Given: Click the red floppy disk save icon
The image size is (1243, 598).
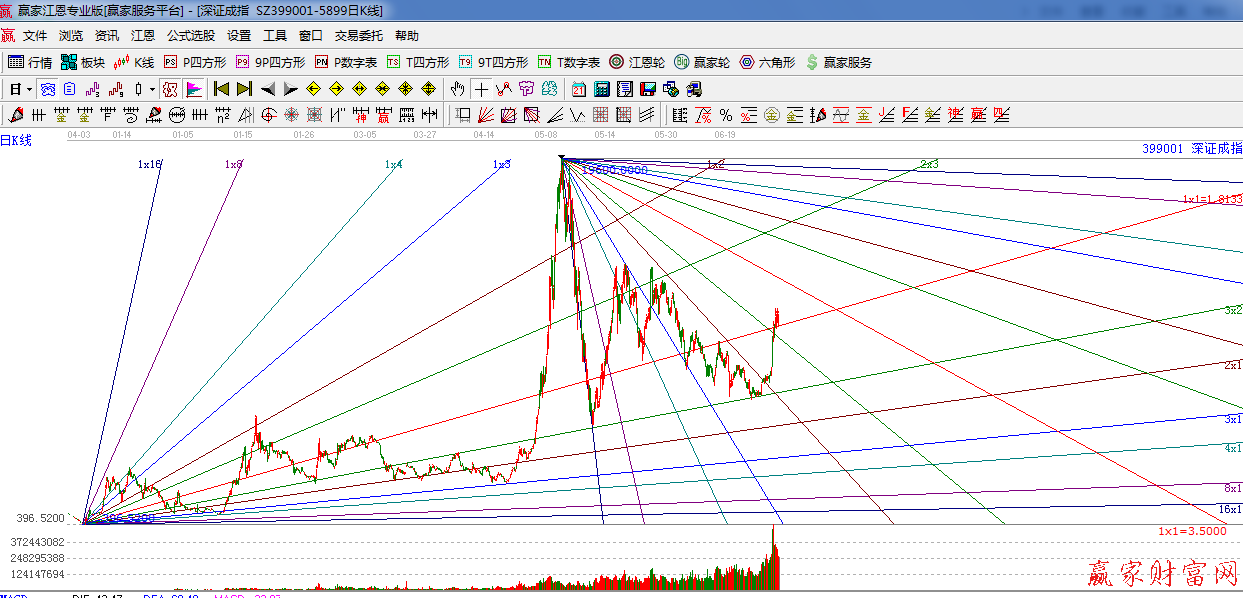Looking at the screenshot, I should [648, 89].
